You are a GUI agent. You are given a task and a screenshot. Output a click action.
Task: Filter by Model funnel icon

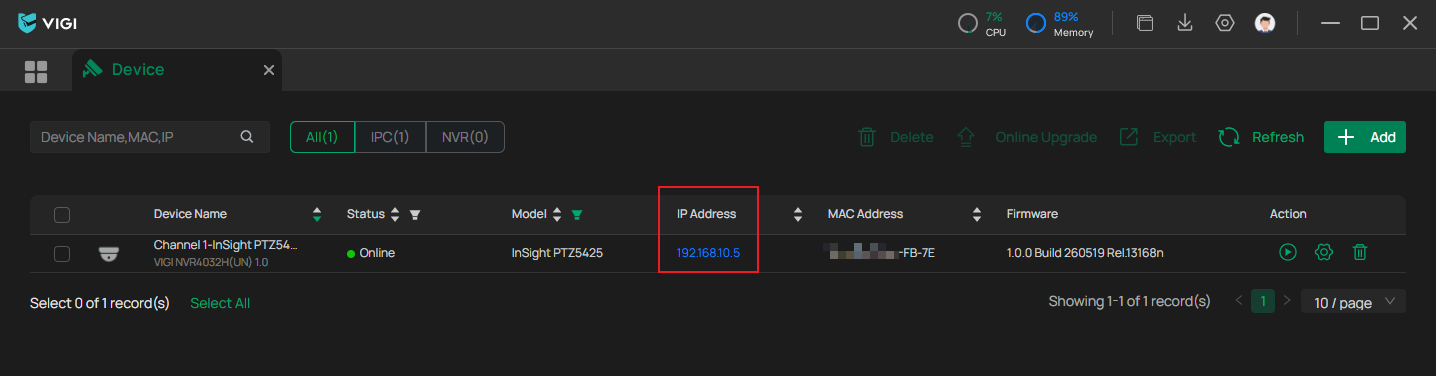[x=577, y=214]
